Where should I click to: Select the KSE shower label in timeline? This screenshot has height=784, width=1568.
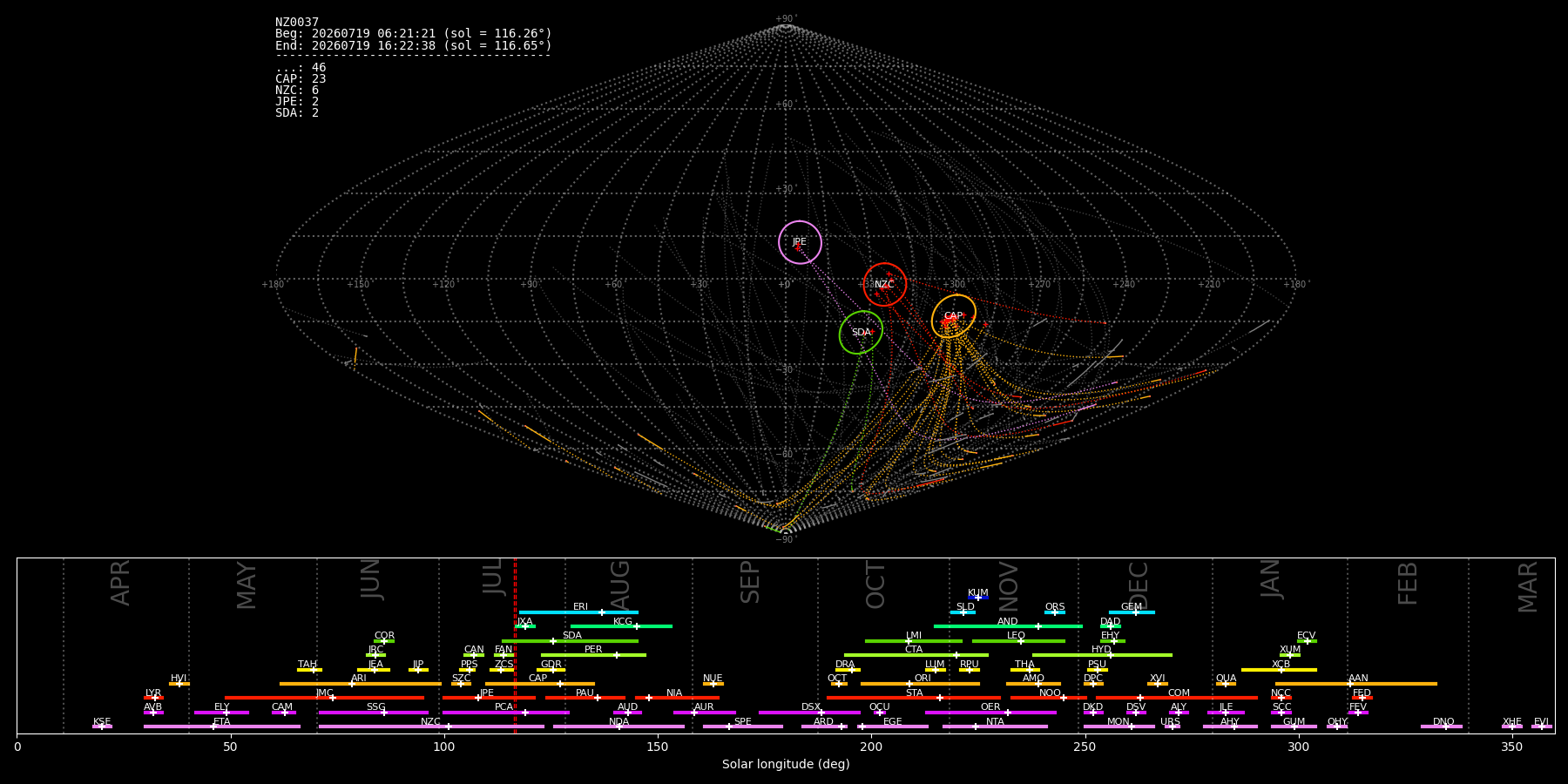pos(102,722)
